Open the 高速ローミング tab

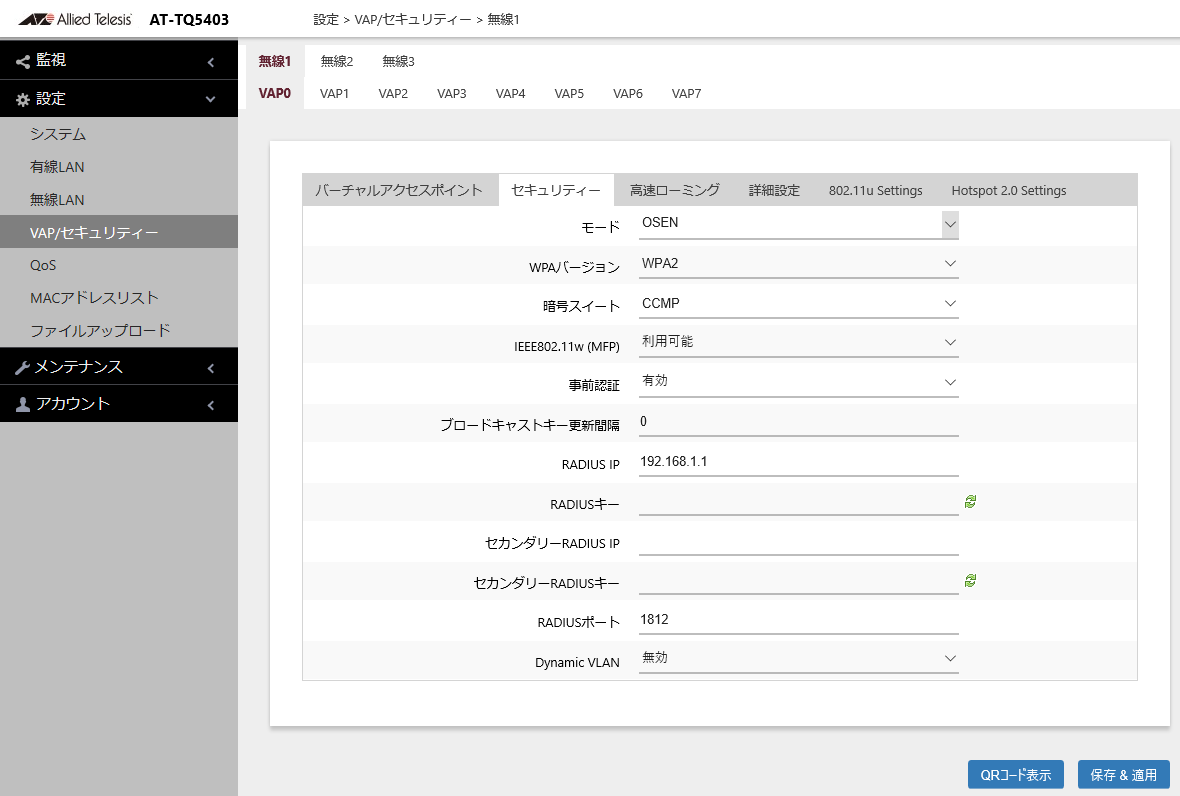pyautogui.click(x=675, y=190)
